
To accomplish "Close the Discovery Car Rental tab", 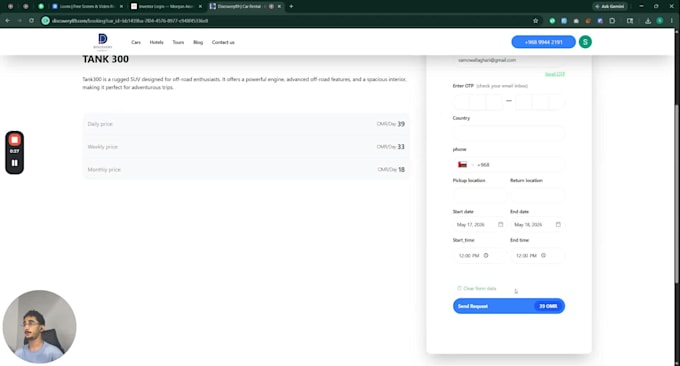I will [279, 7].
